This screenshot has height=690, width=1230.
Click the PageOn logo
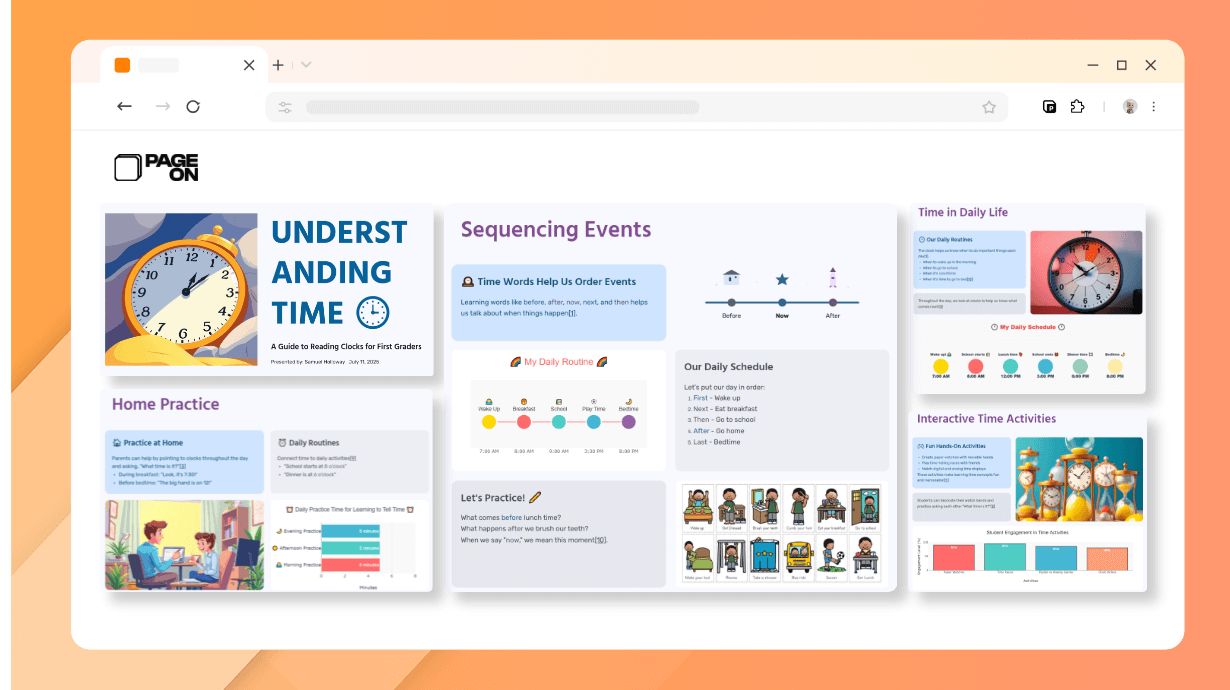point(157,168)
